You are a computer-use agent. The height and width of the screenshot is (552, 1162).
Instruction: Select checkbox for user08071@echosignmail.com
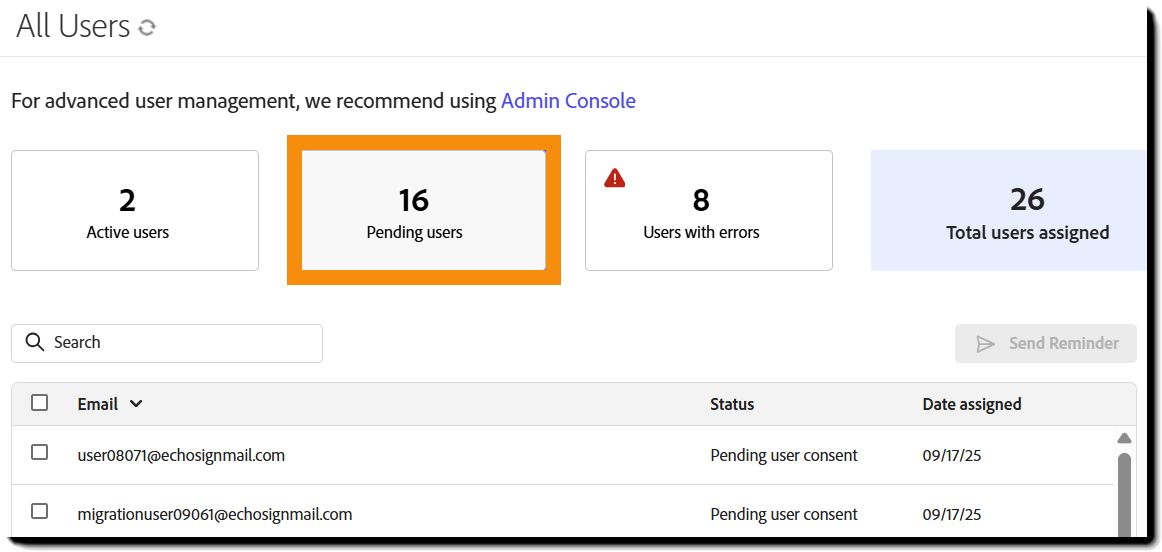(x=40, y=452)
